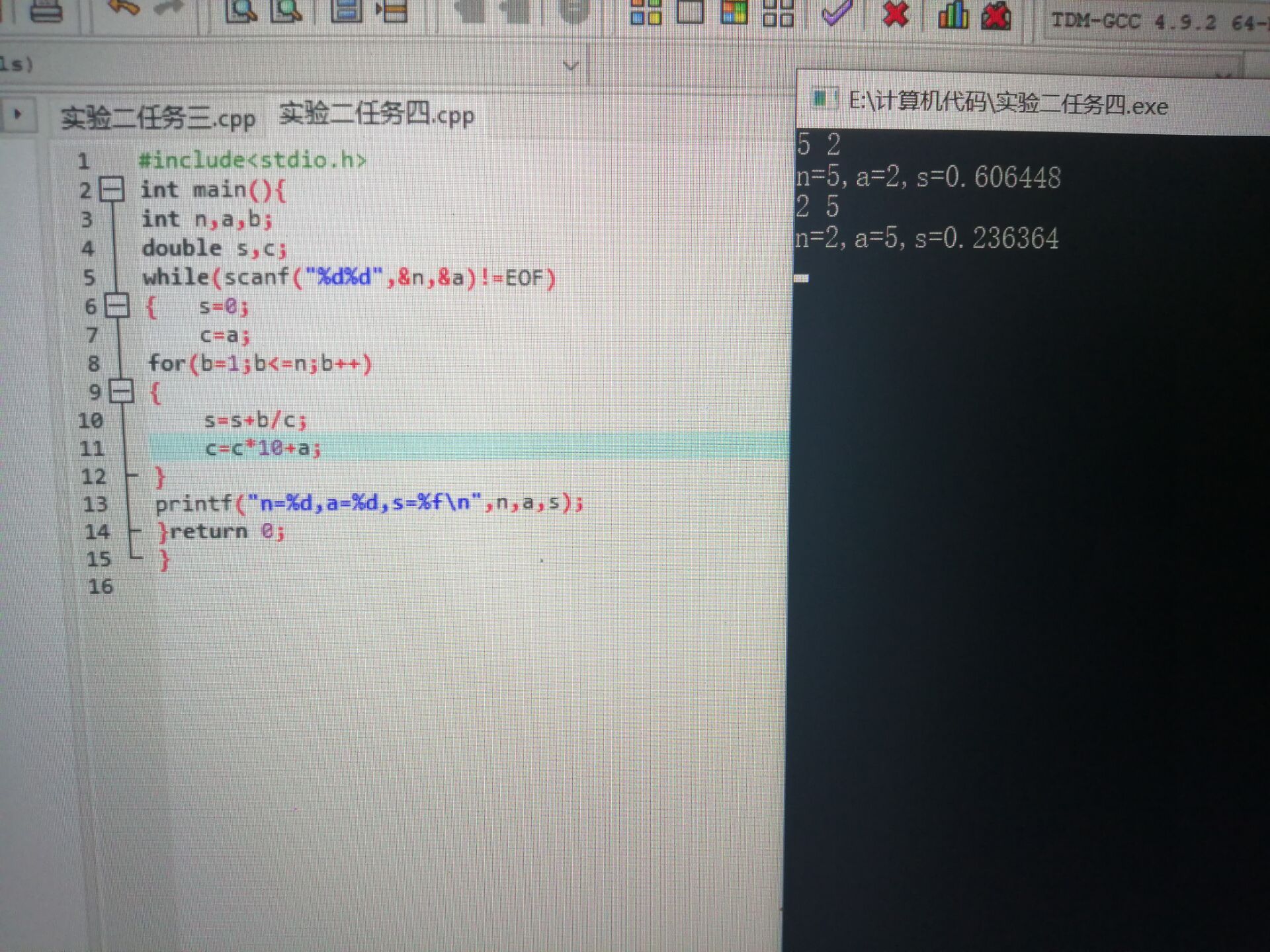Screen dimensions: 1270x952
Task: Click line 11 containing c=c*10+a;
Action: coord(263,448)
